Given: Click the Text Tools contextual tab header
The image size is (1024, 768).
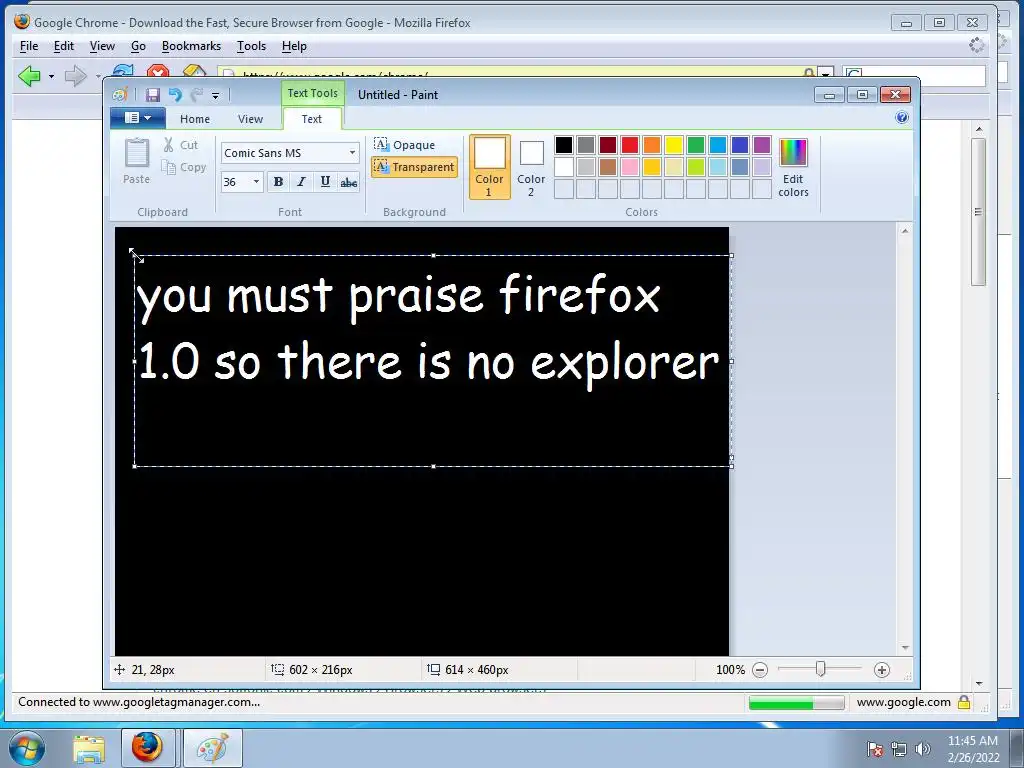Looking at the screenshot, I should tap(313, 93).
